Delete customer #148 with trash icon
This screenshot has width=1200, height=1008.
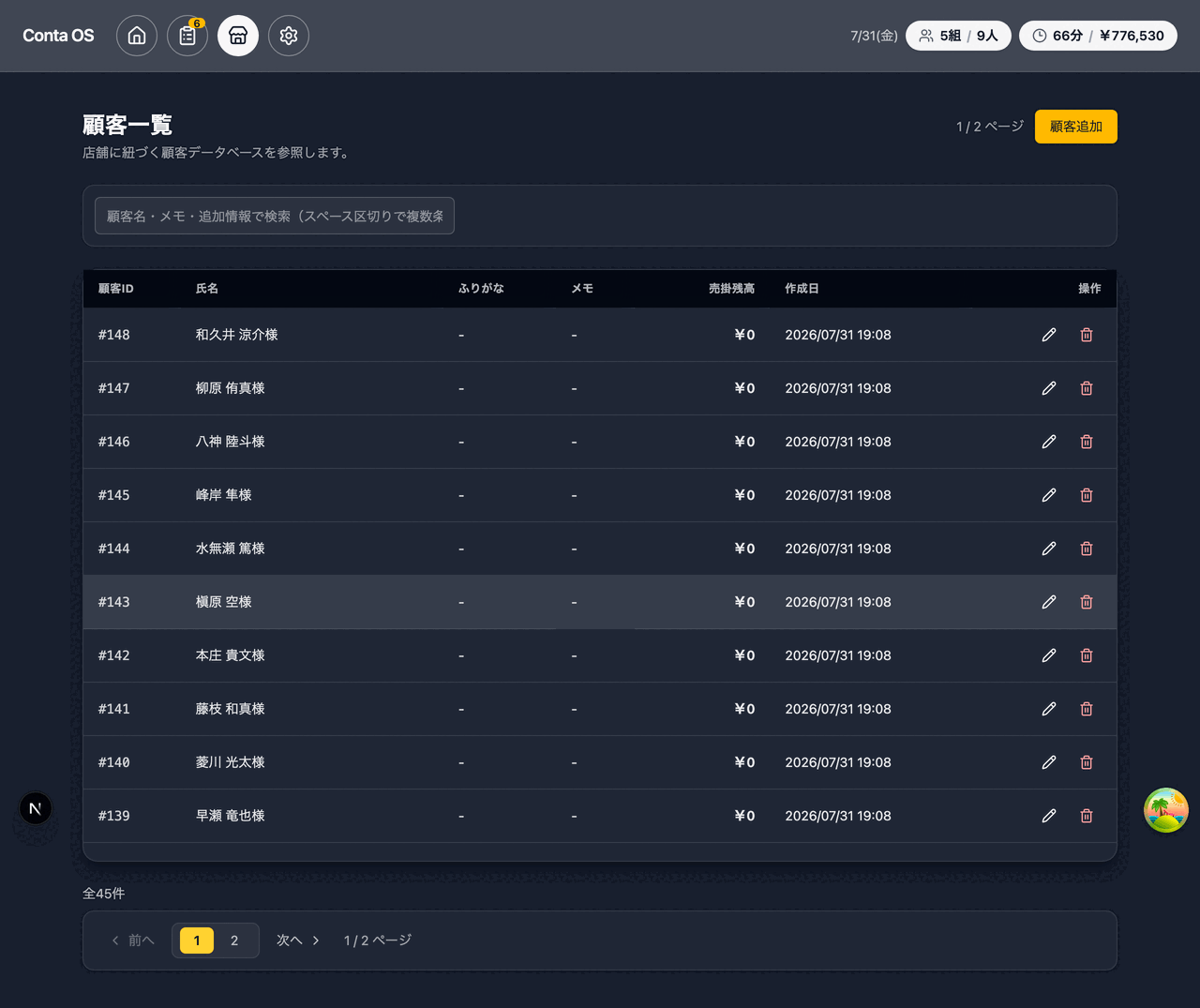[1087, 335]
